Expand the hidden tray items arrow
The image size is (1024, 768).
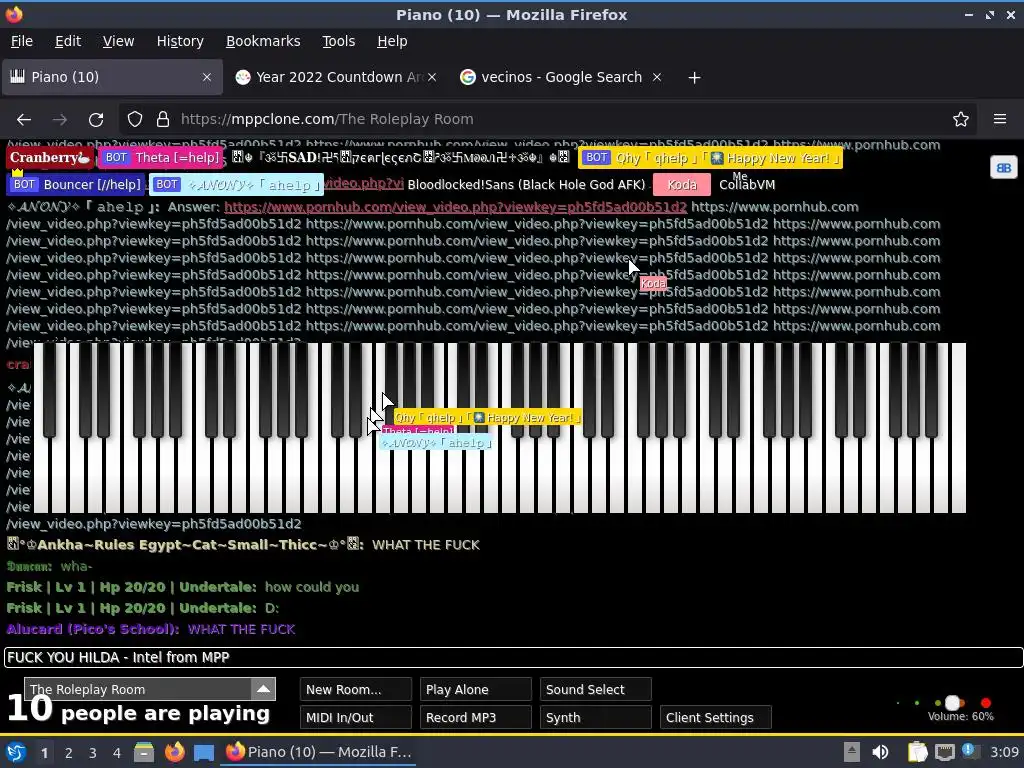pyautogui.click(x=851, y=752)
